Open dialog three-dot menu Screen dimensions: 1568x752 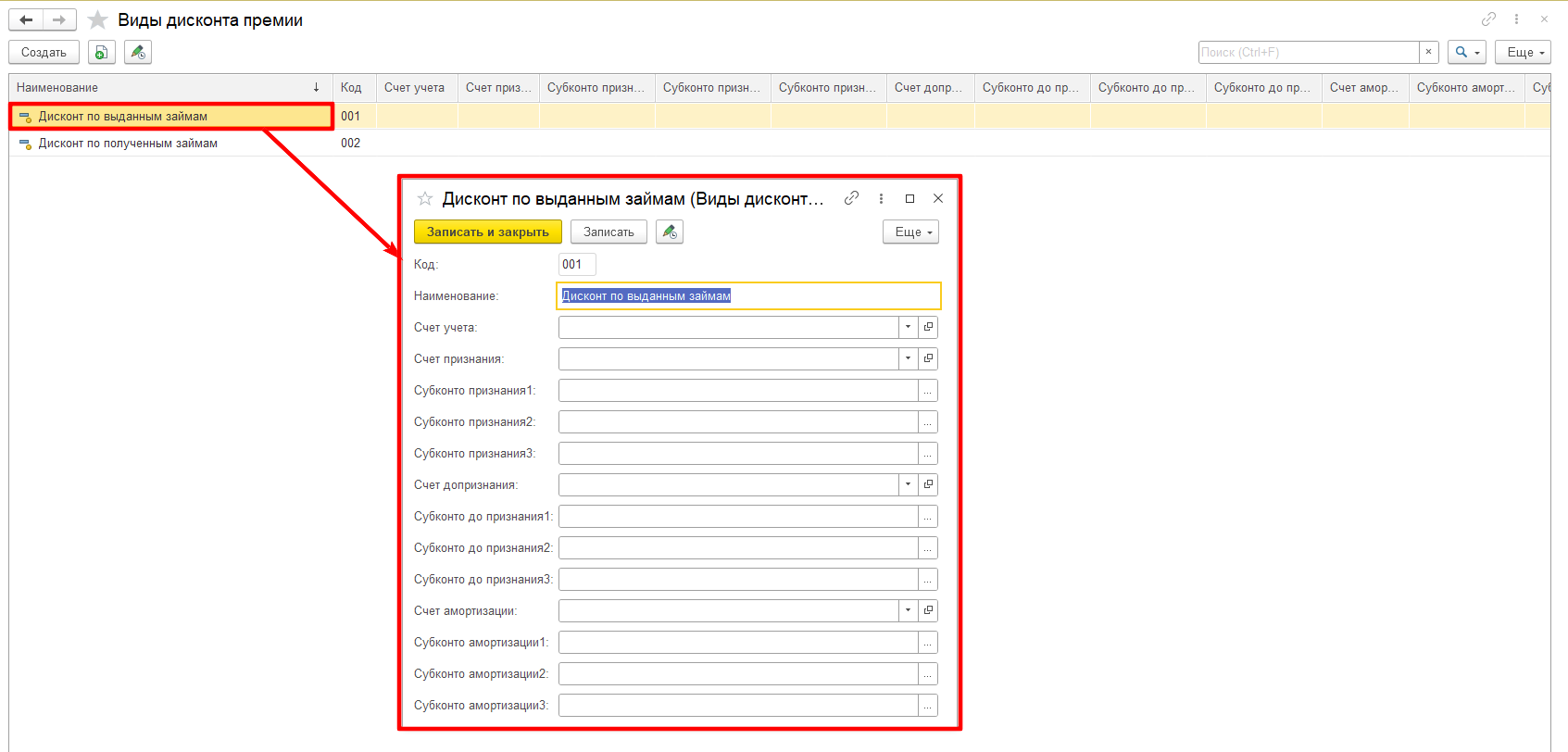tap(881, 198)
